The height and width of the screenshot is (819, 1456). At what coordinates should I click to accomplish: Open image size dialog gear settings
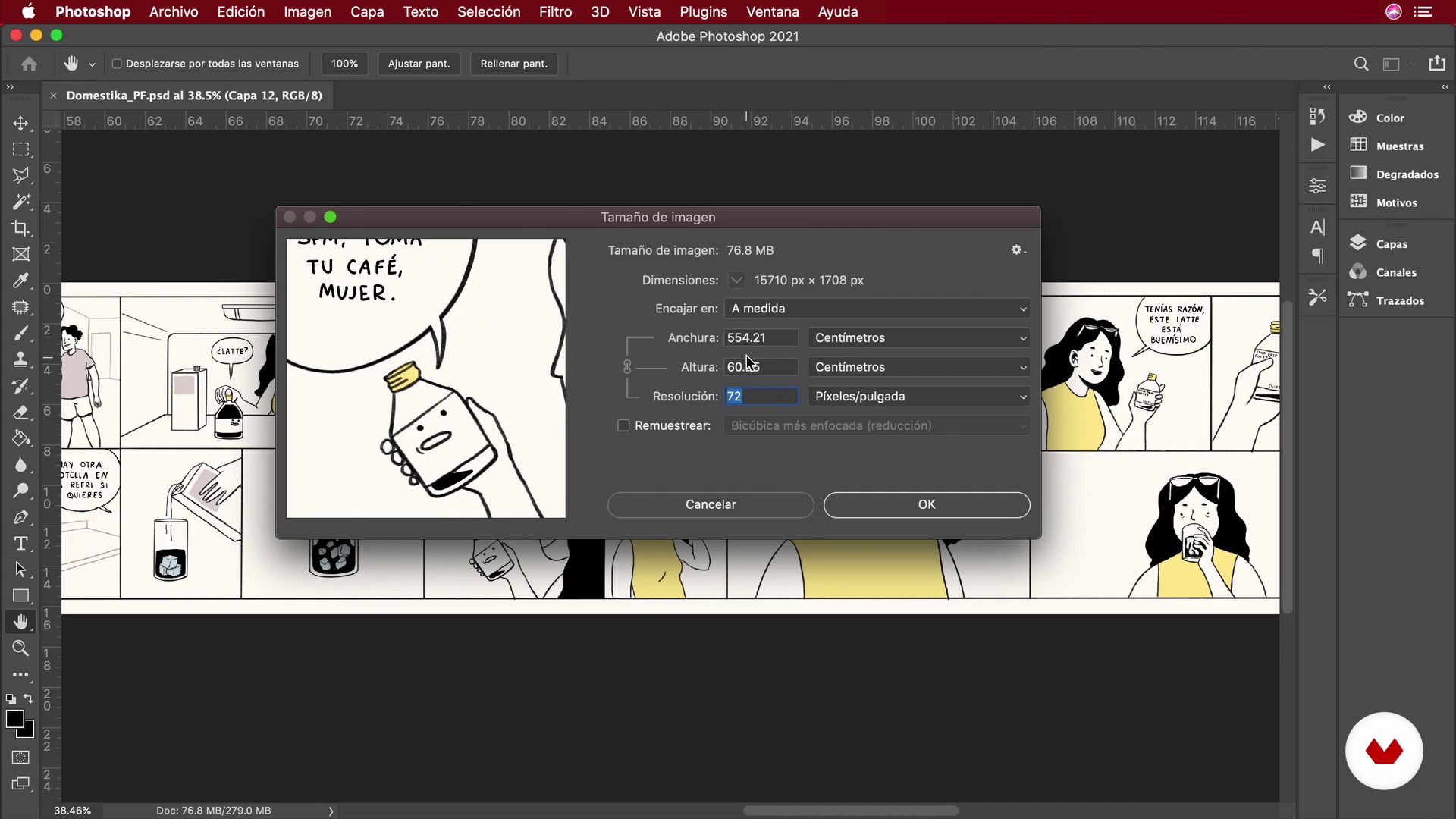point(1018,250)
